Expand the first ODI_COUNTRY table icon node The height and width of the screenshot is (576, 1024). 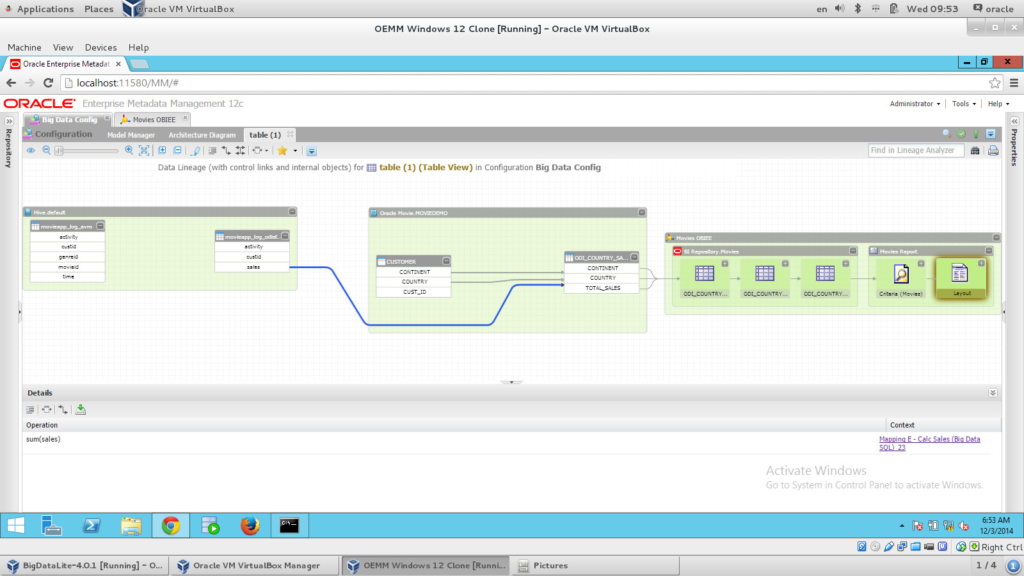coord(725,263)
